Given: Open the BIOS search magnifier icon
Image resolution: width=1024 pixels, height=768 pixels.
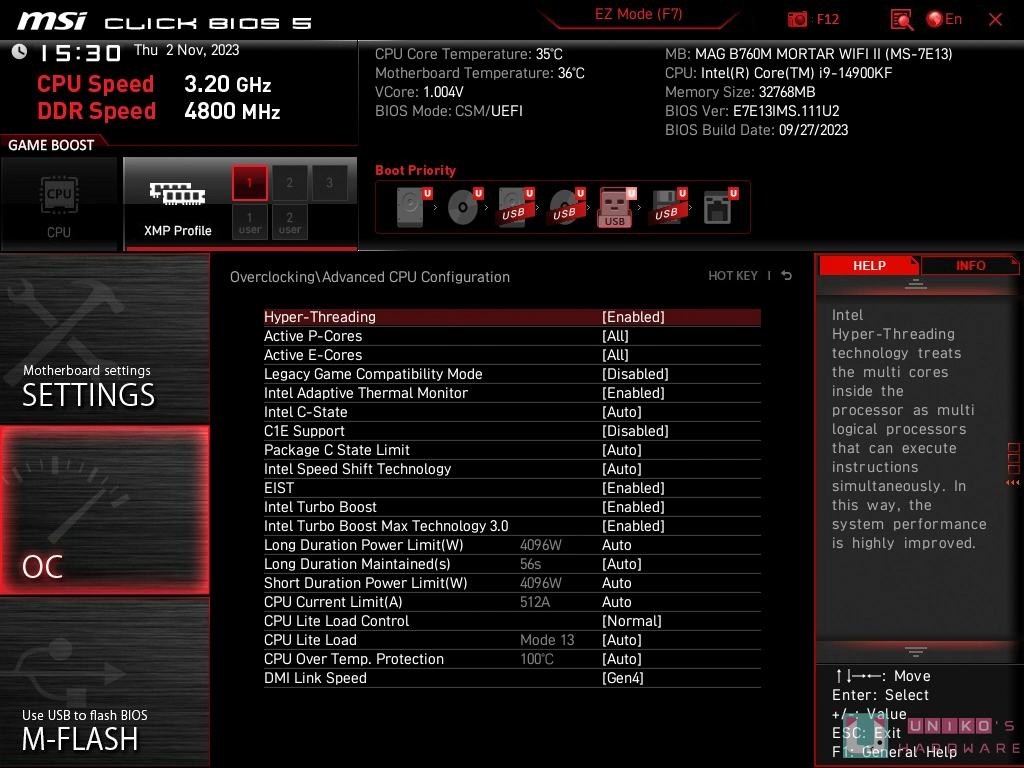Looking at the screenshot, I should coord(901,19).
